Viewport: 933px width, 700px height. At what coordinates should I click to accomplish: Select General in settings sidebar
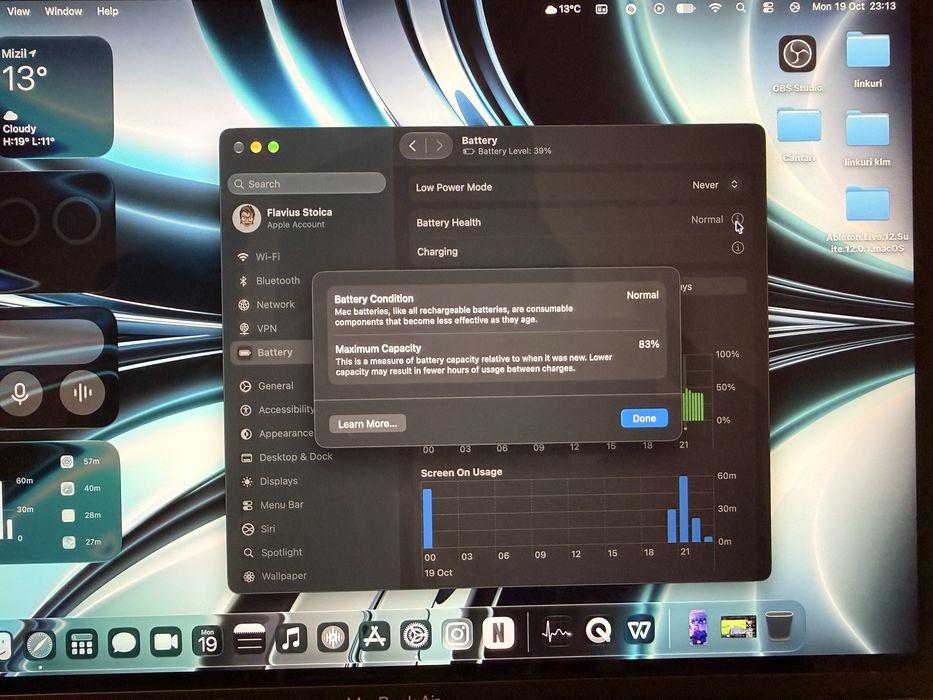tap(274, 386)
